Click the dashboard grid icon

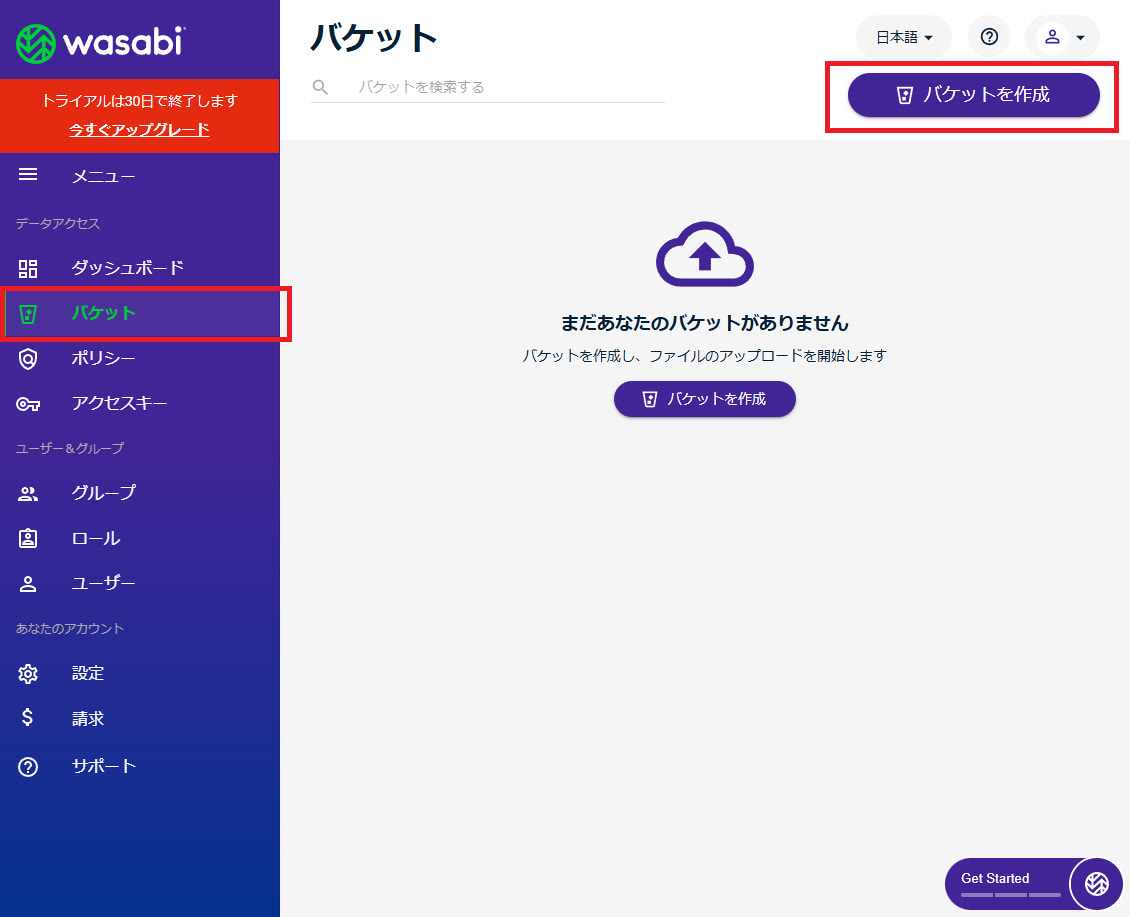click(28, 269)
